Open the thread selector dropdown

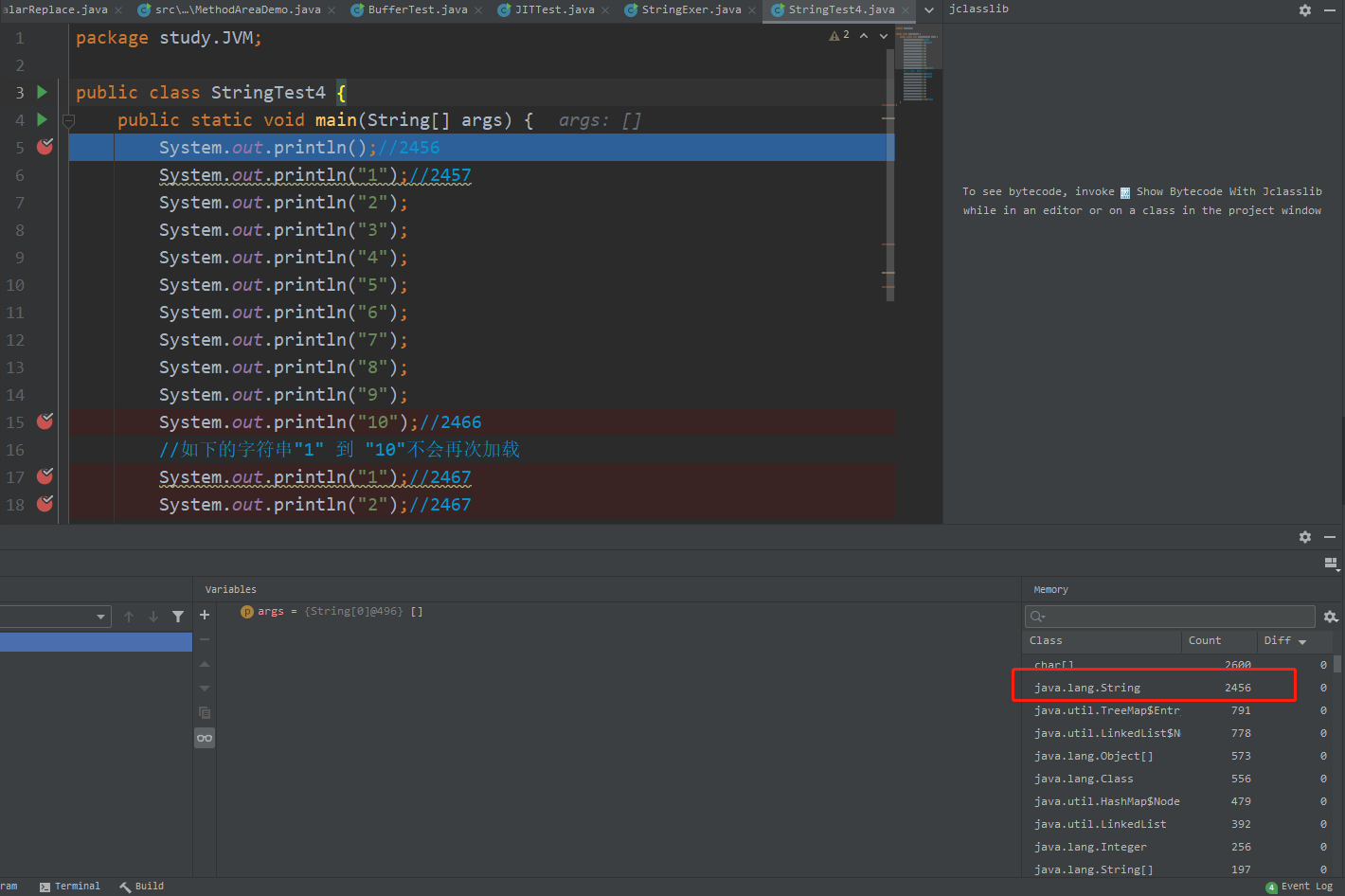tap(56, 617)
